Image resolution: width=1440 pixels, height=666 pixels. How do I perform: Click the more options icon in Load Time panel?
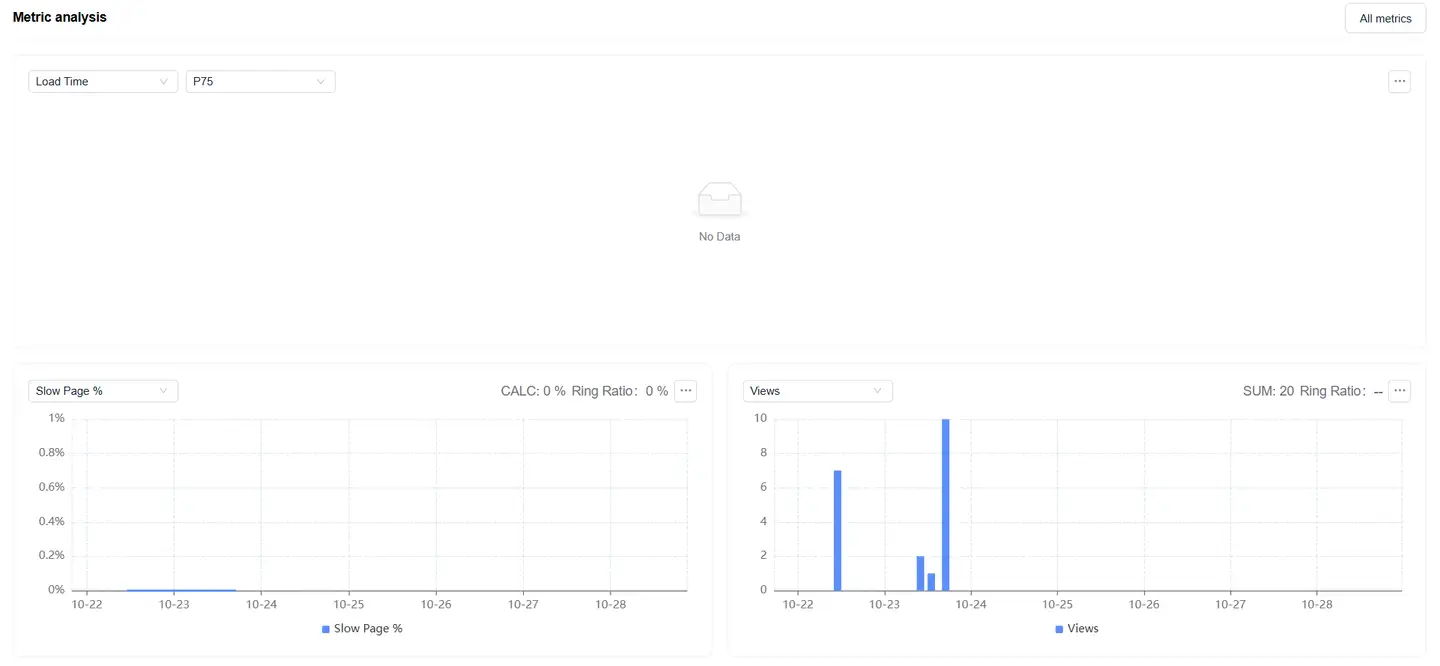click(x=1399, y=81)
